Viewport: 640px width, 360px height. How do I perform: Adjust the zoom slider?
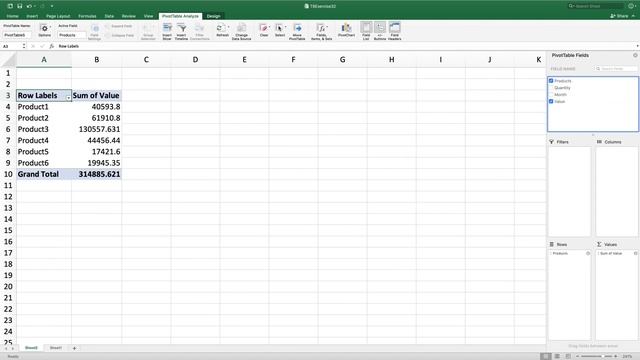[597, 356]
